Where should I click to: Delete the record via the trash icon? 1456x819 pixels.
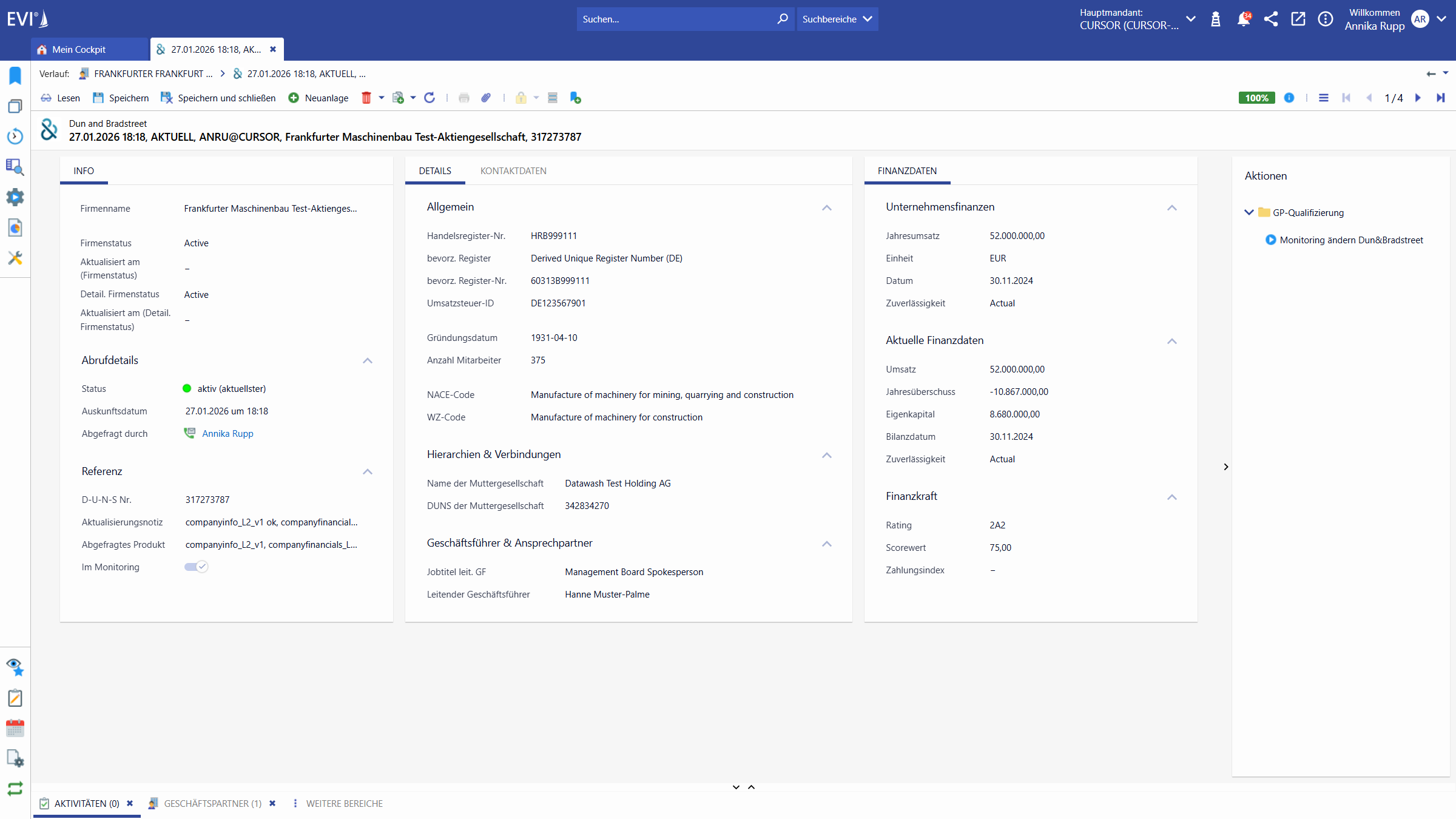[x=366, y=98]
